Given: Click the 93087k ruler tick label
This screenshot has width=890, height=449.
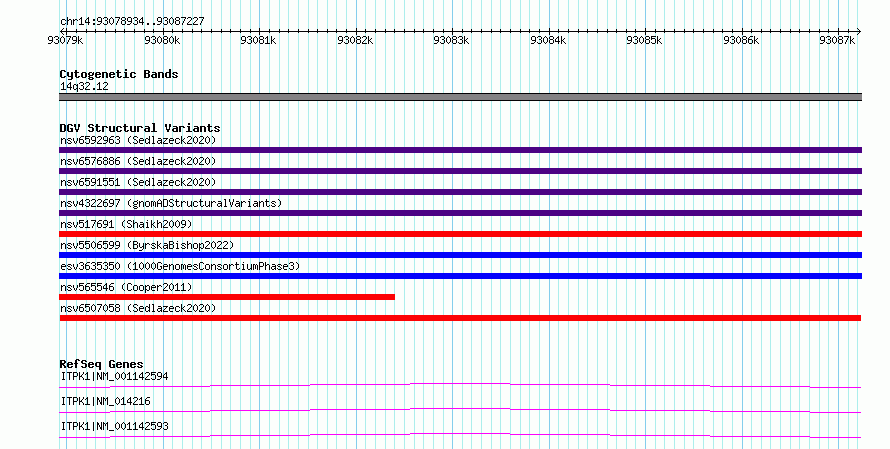Looking at the screenshot, I should point(837,40).
